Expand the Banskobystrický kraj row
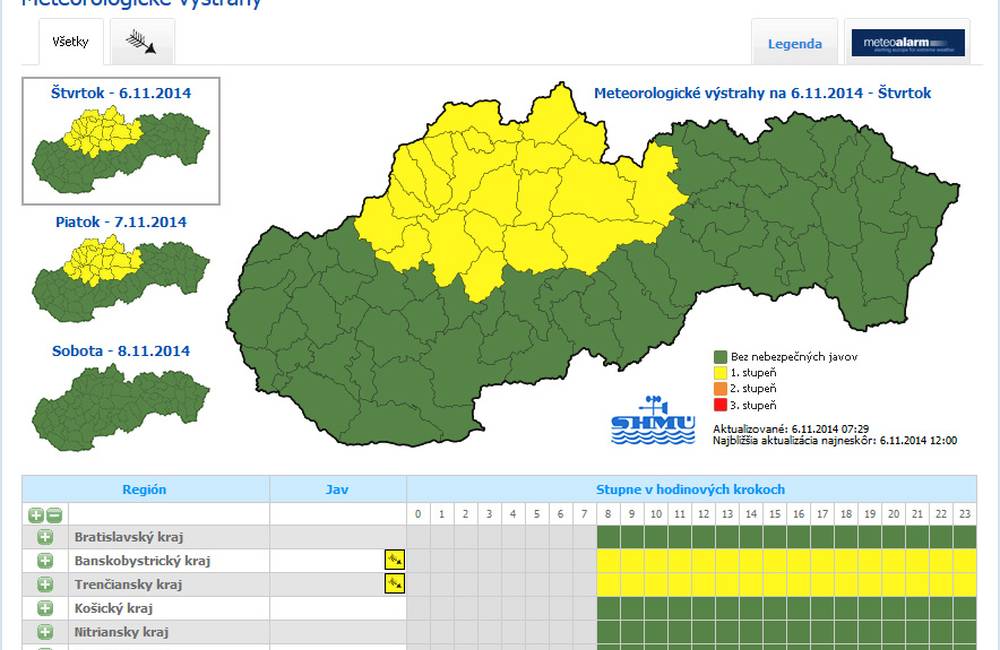The image size is (1000, 650). (x=45, y=561)
